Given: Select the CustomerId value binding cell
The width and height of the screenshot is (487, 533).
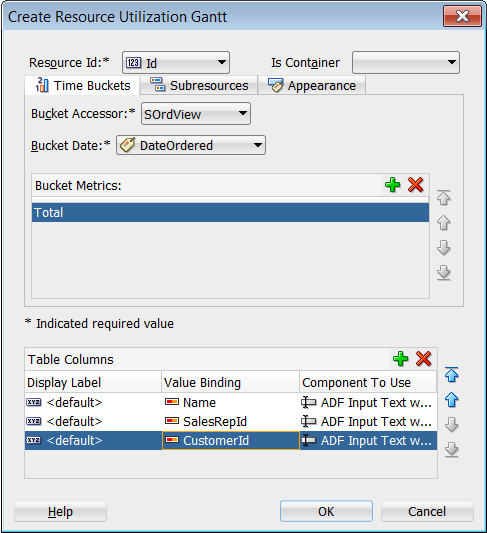Looking at the screenshot, I should click(x=230, y=441).
